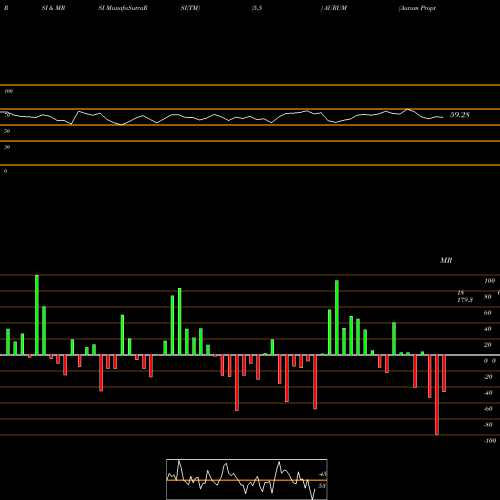Click the -100 label on MR axis
This screenshot has height=500, width=500.
490,441
